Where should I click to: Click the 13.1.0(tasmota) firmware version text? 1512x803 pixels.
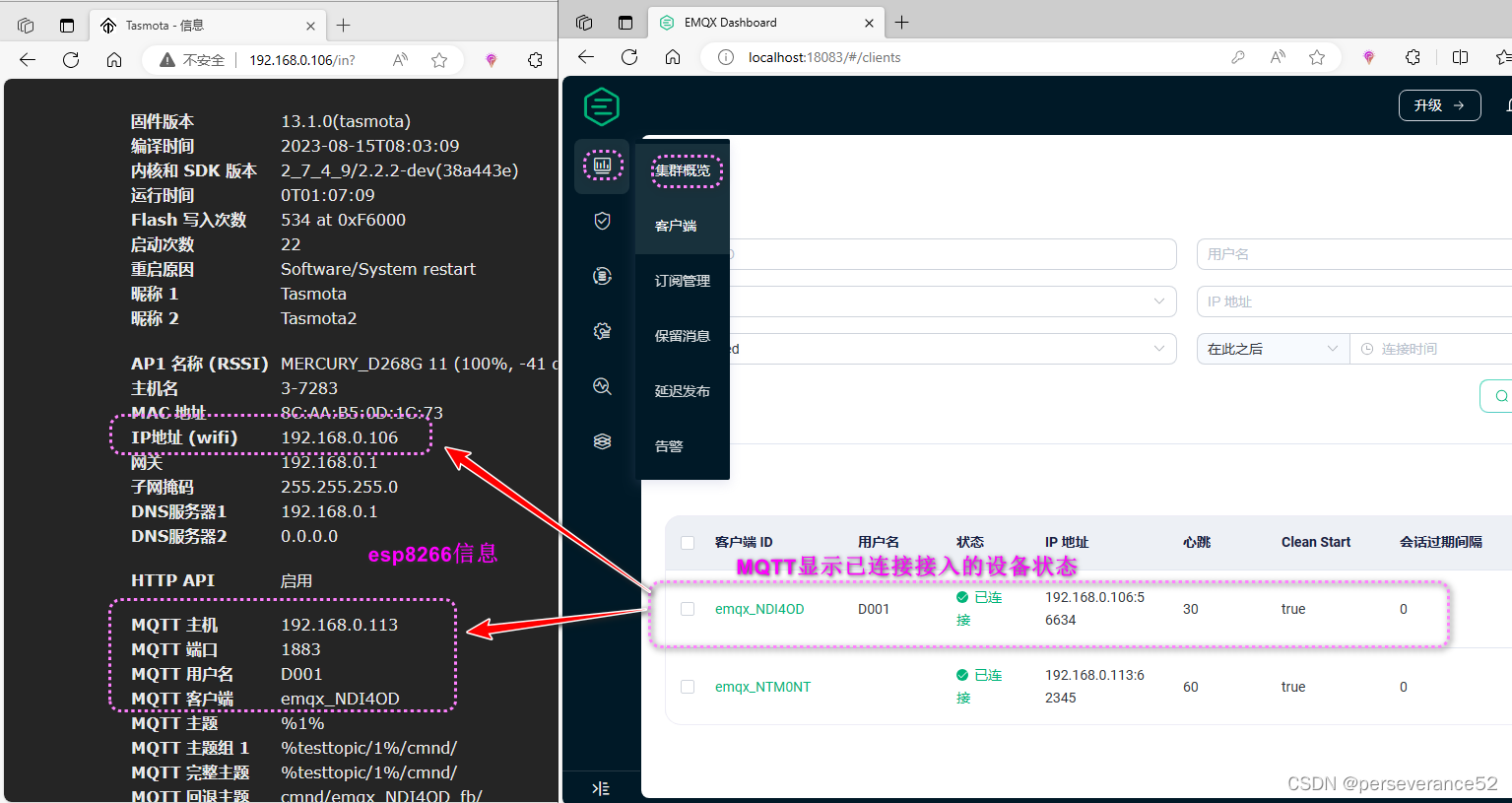pyautogui.click(x=346, y=121)
